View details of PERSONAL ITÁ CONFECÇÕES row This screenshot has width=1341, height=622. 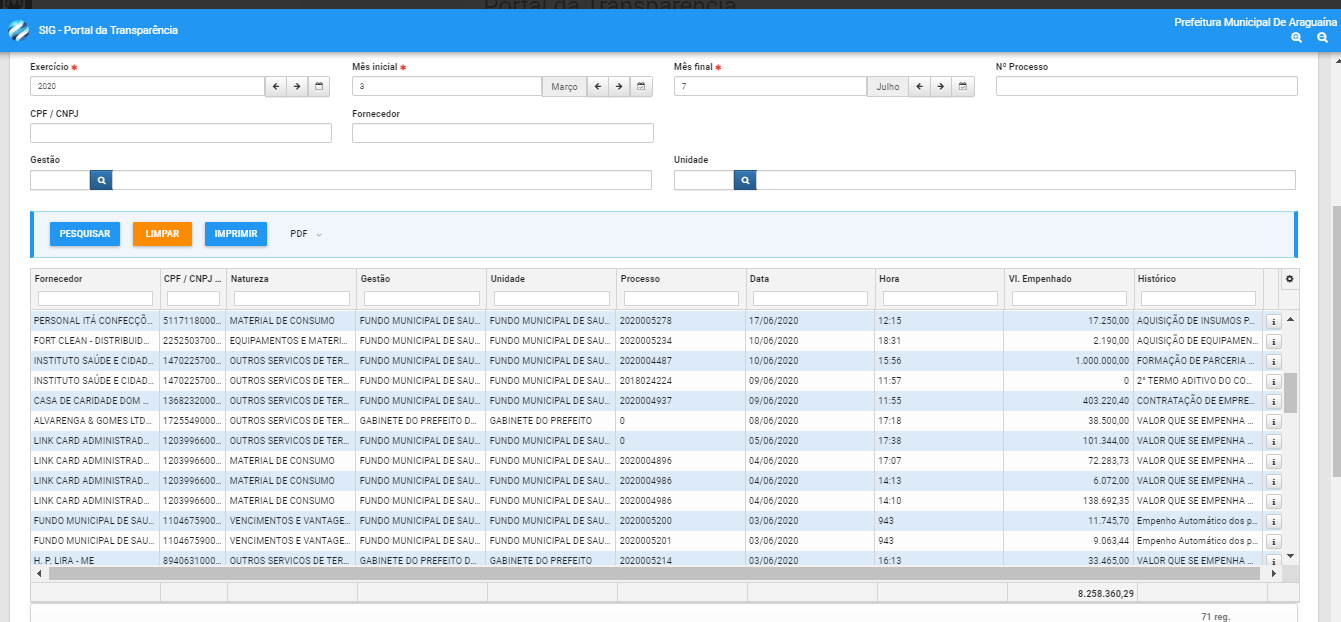[1274, 321]
